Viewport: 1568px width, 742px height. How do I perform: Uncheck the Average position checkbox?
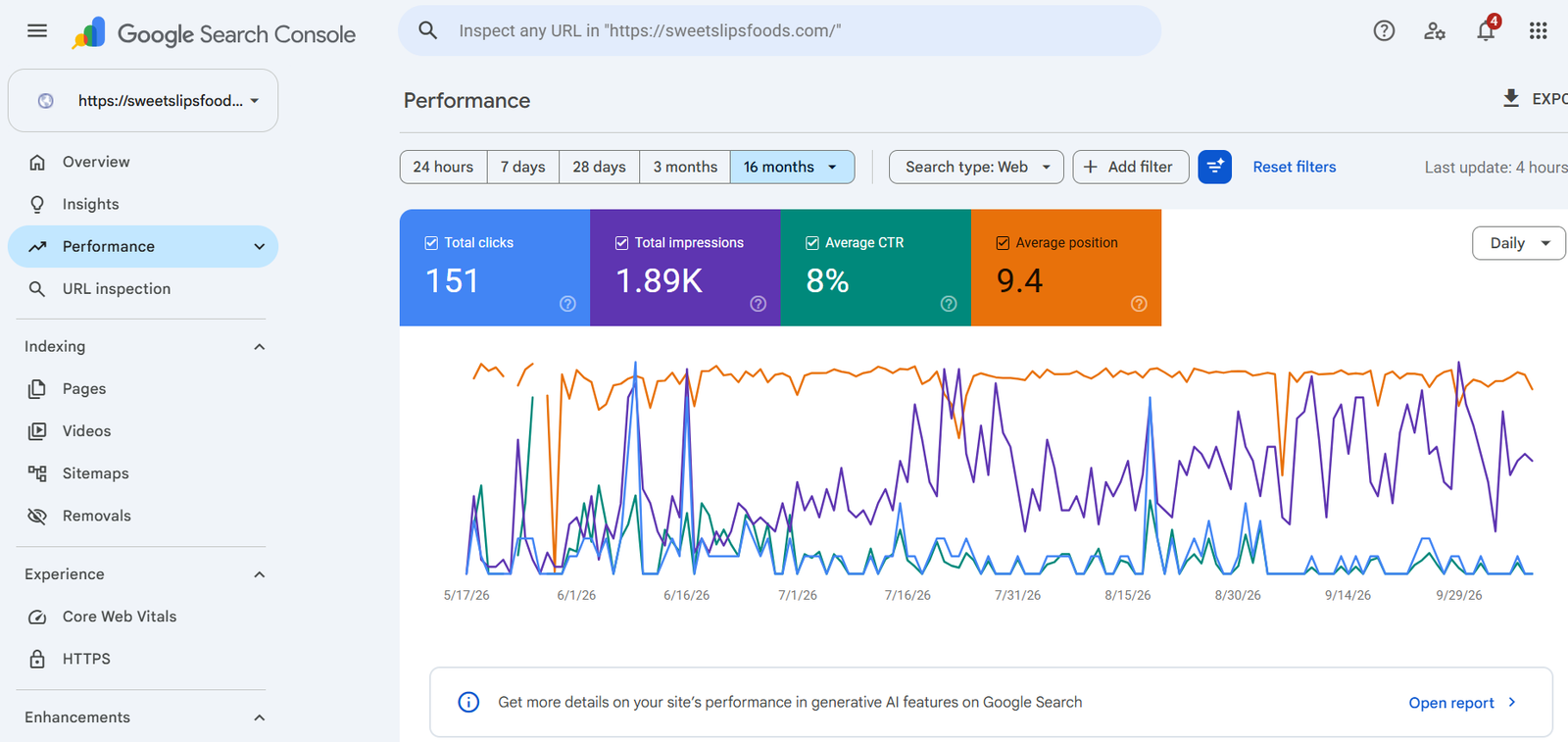1003,243
